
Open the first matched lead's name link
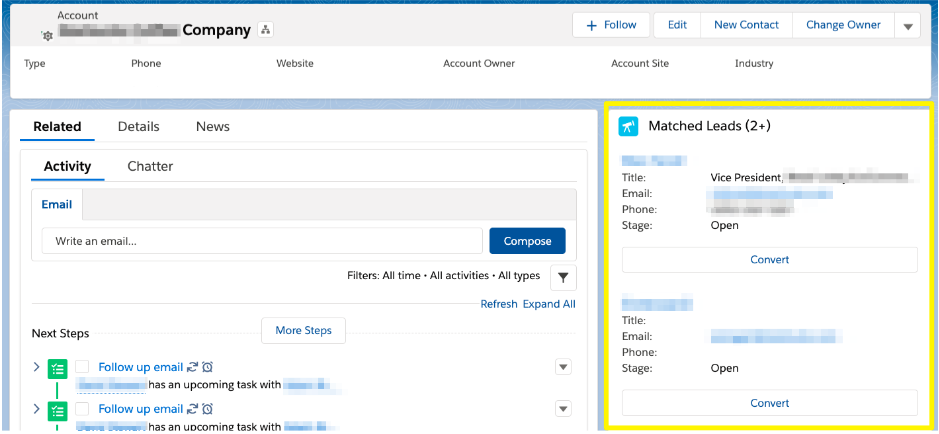[653, 160]
